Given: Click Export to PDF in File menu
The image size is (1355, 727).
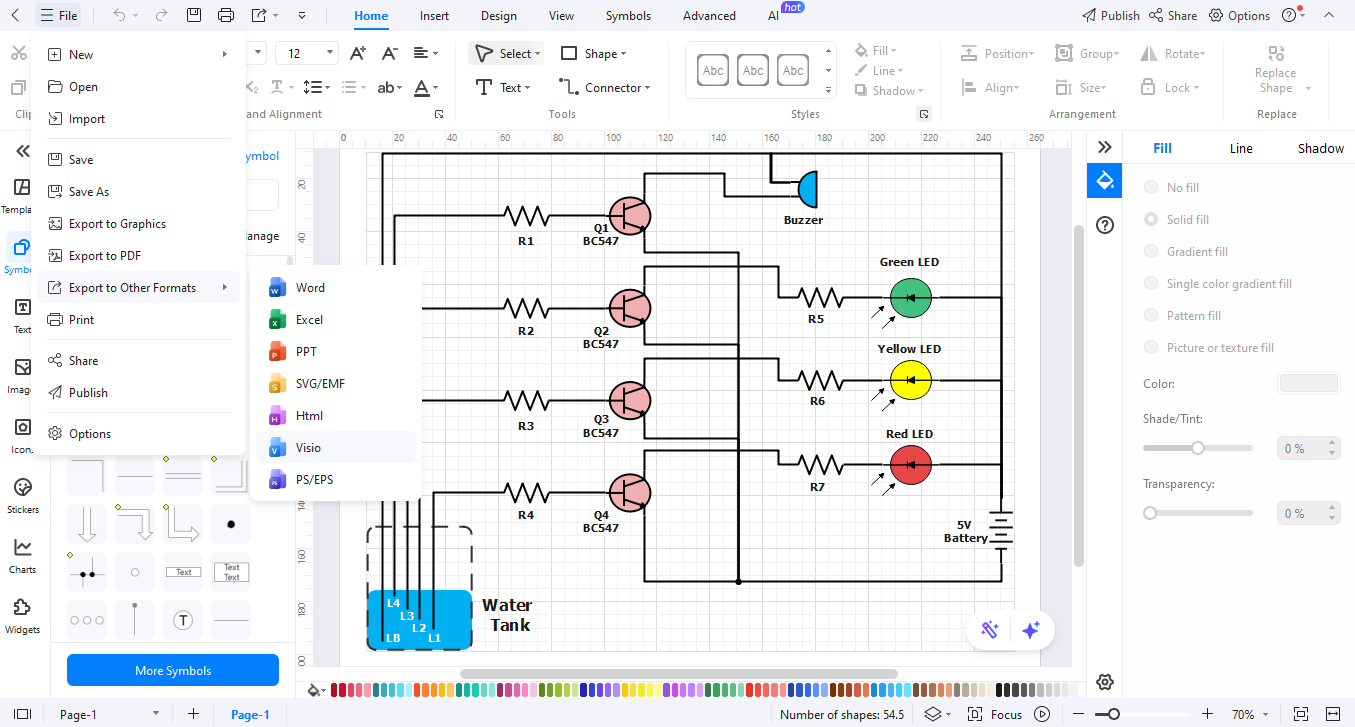Looking at the screenshot, I should point(139,256).
